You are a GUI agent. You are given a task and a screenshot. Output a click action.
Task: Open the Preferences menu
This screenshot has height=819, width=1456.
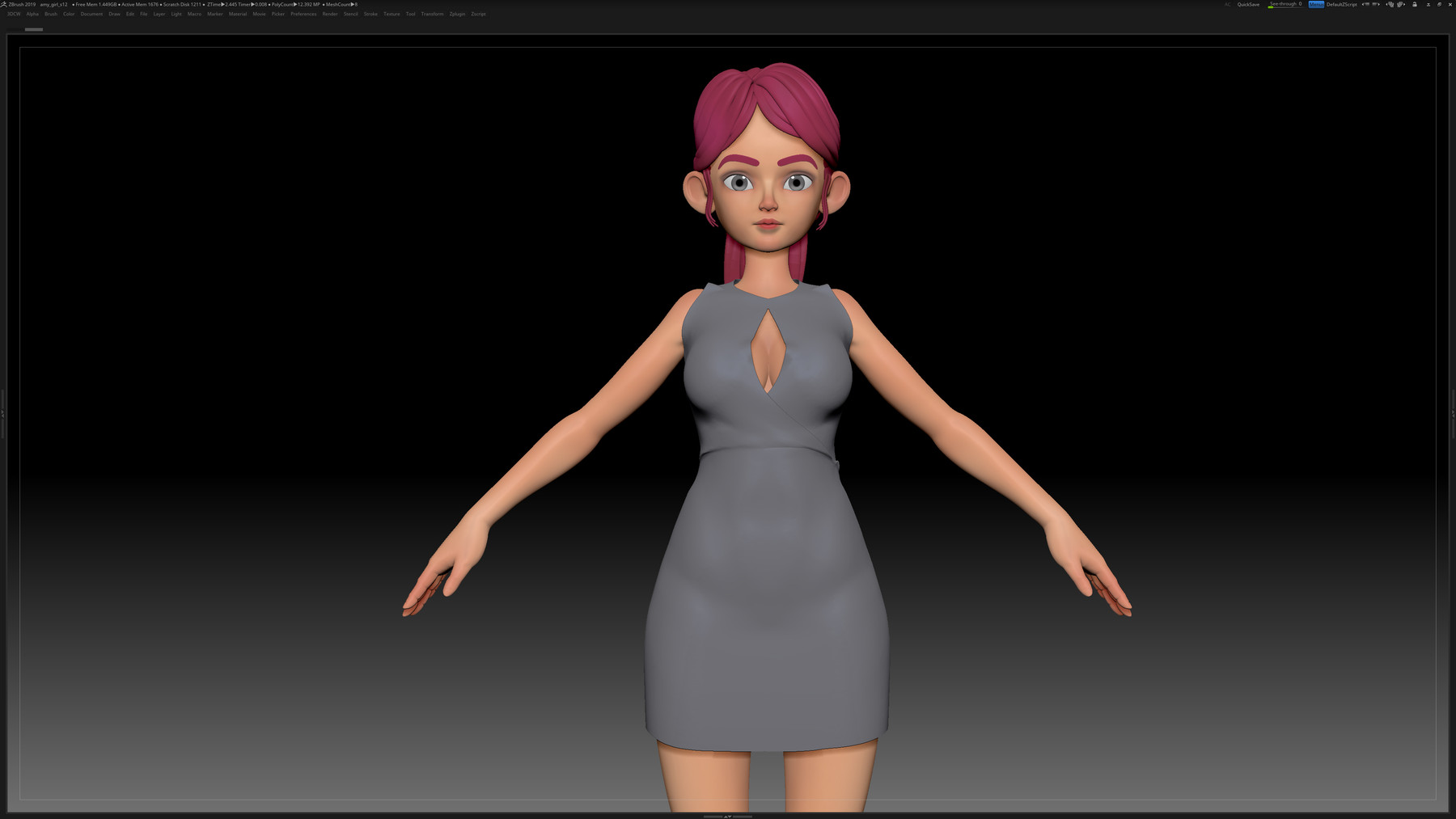[303, 14]
